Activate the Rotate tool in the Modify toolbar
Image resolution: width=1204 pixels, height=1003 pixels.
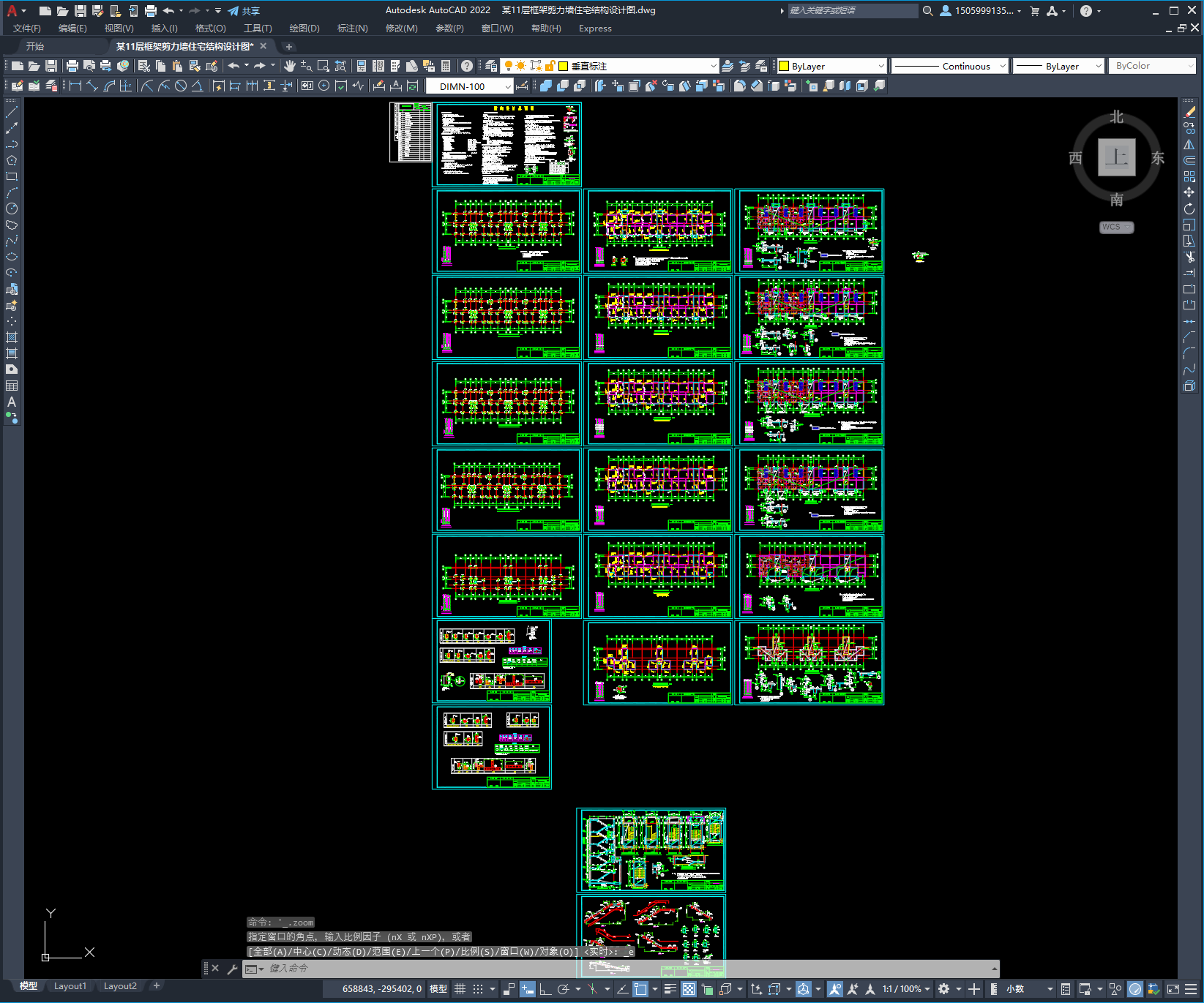coord(1189,209)
